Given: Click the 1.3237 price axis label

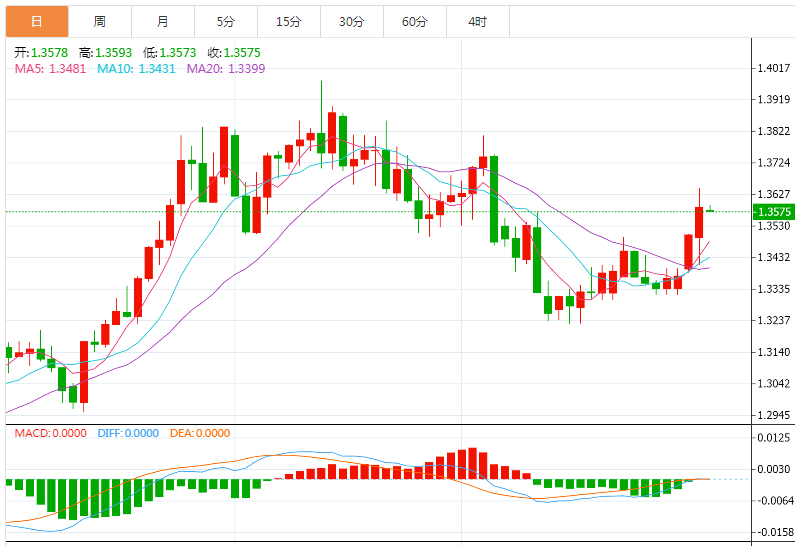Looking at the screenshot, I should coord(774,320).
